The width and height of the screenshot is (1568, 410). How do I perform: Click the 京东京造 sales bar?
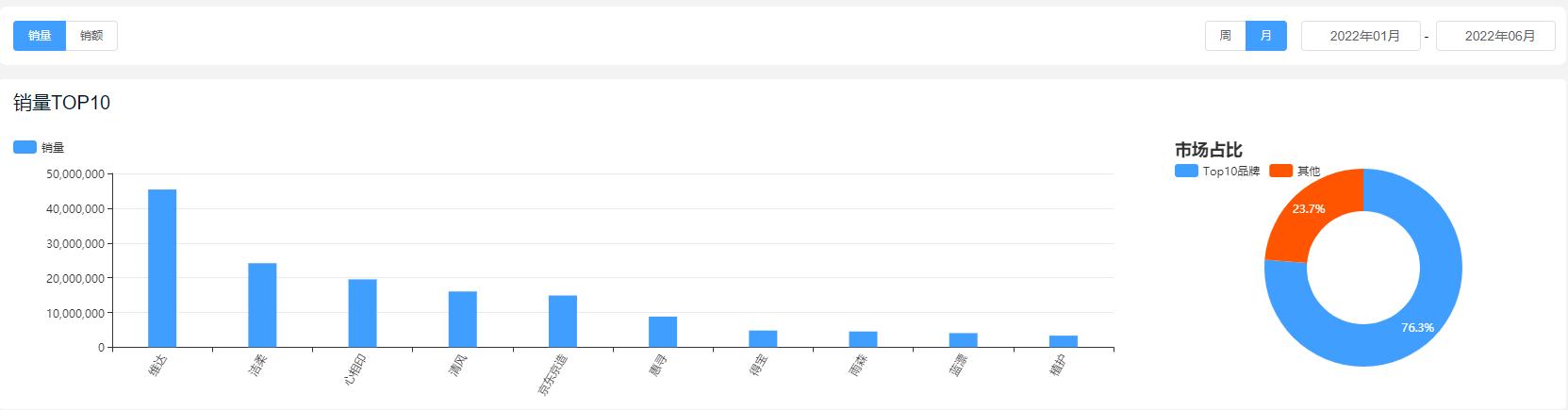[x=563, y=321]
